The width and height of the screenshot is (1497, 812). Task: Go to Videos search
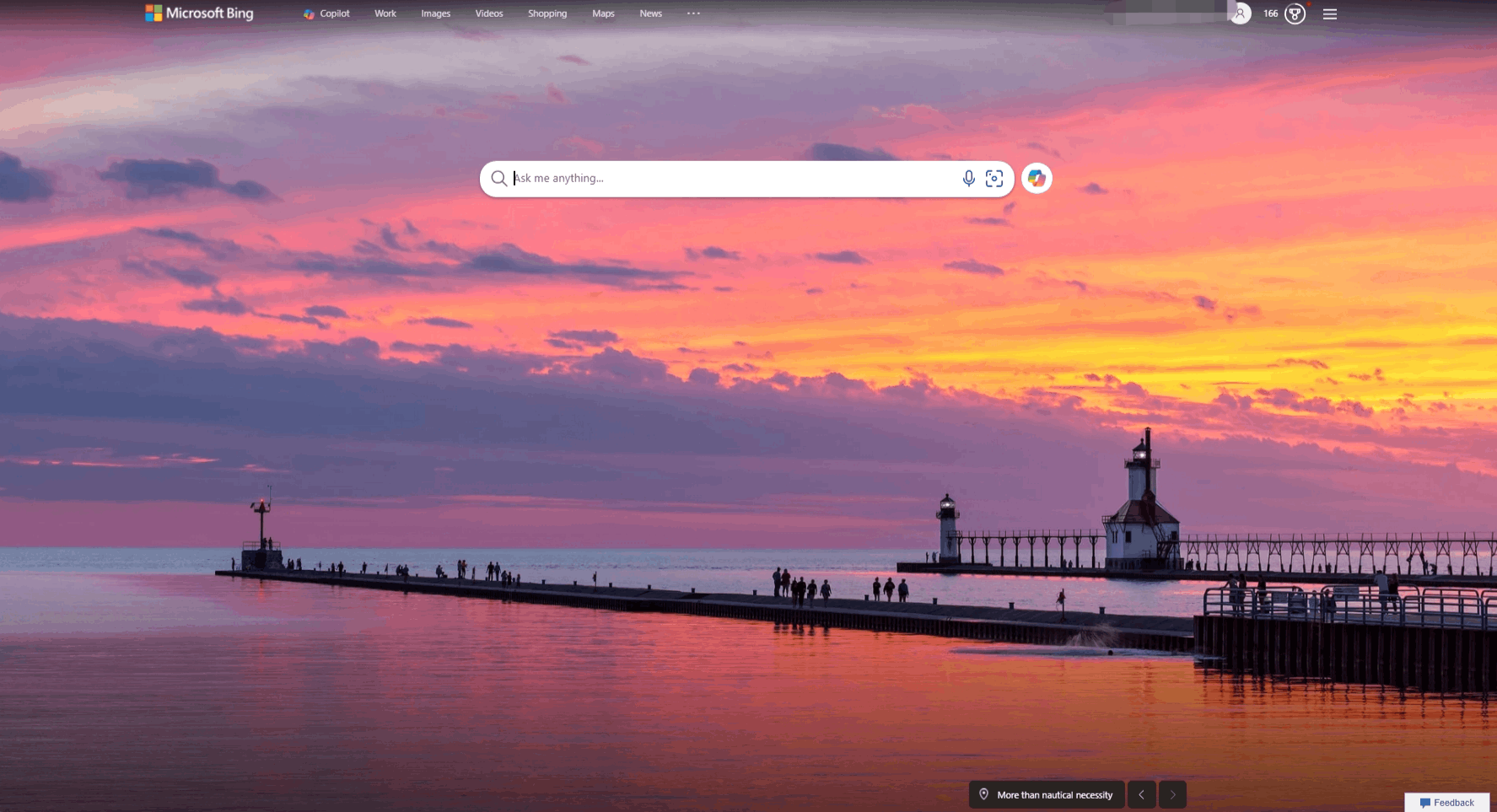coord(489,13)
